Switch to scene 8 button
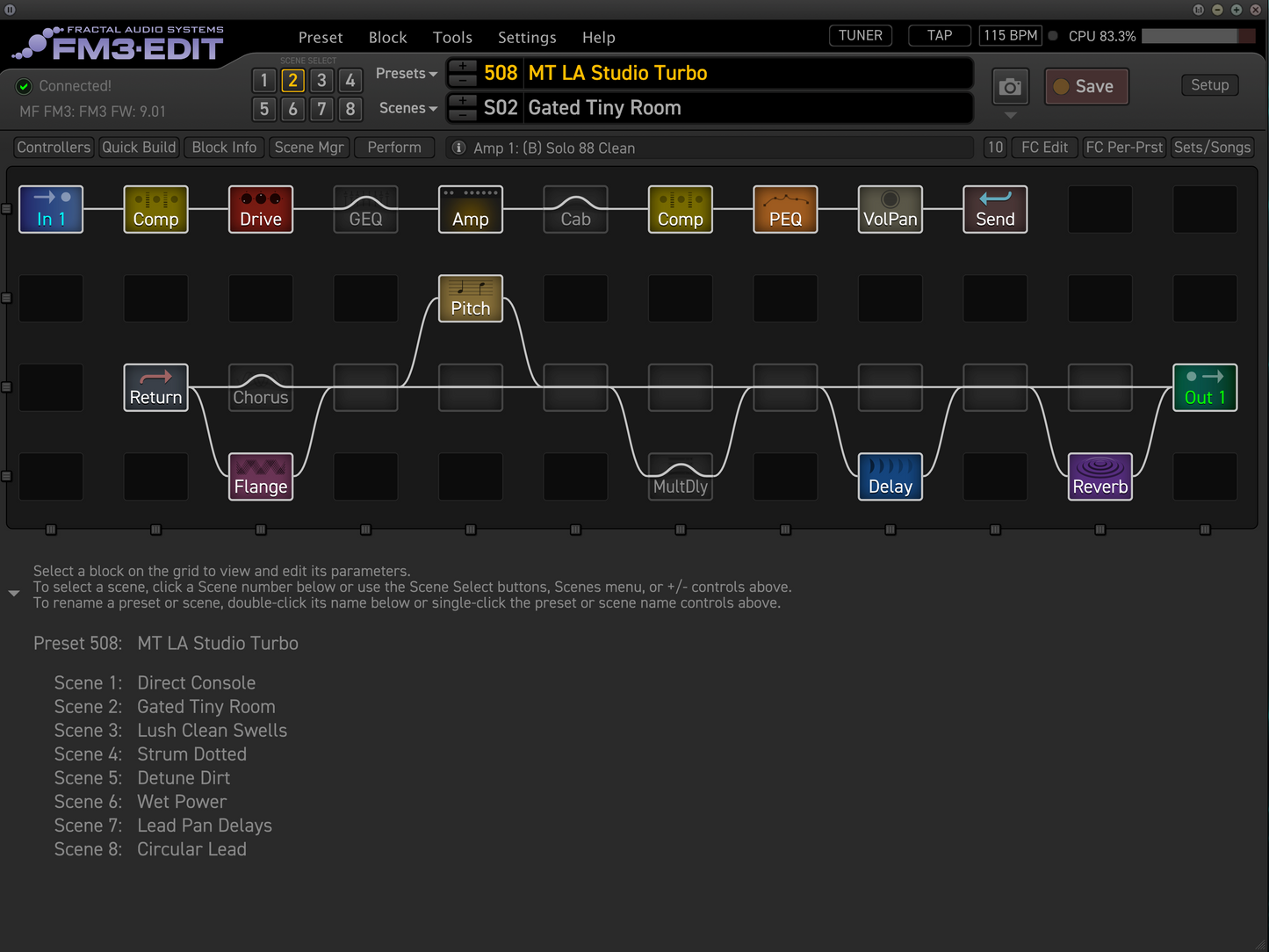This screenshot has height=952, width=1269. pos(350,109)
